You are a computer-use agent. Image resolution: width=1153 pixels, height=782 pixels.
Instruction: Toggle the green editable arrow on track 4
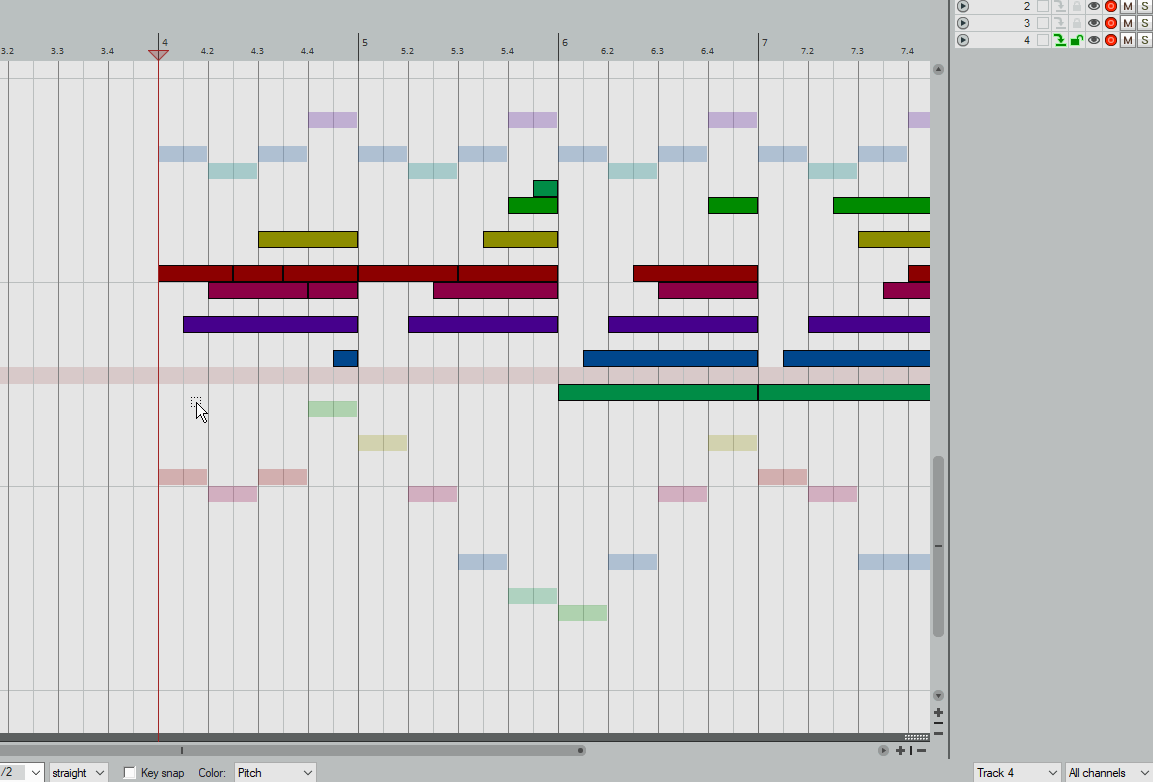point(1060,40)
